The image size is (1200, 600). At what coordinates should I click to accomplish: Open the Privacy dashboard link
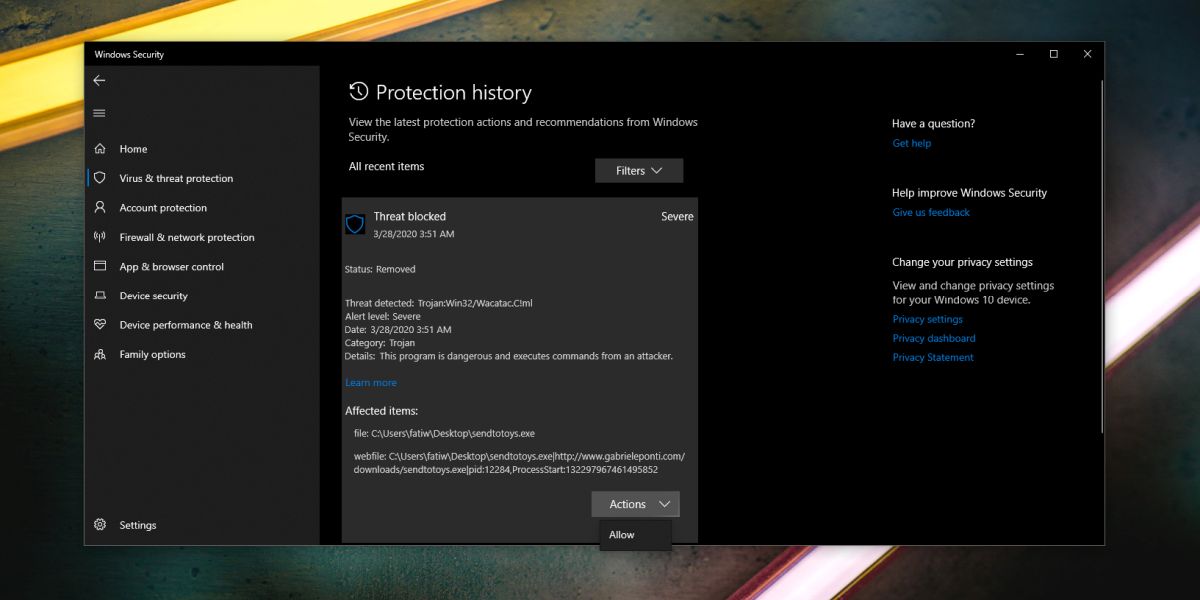(x=934, y=338)
